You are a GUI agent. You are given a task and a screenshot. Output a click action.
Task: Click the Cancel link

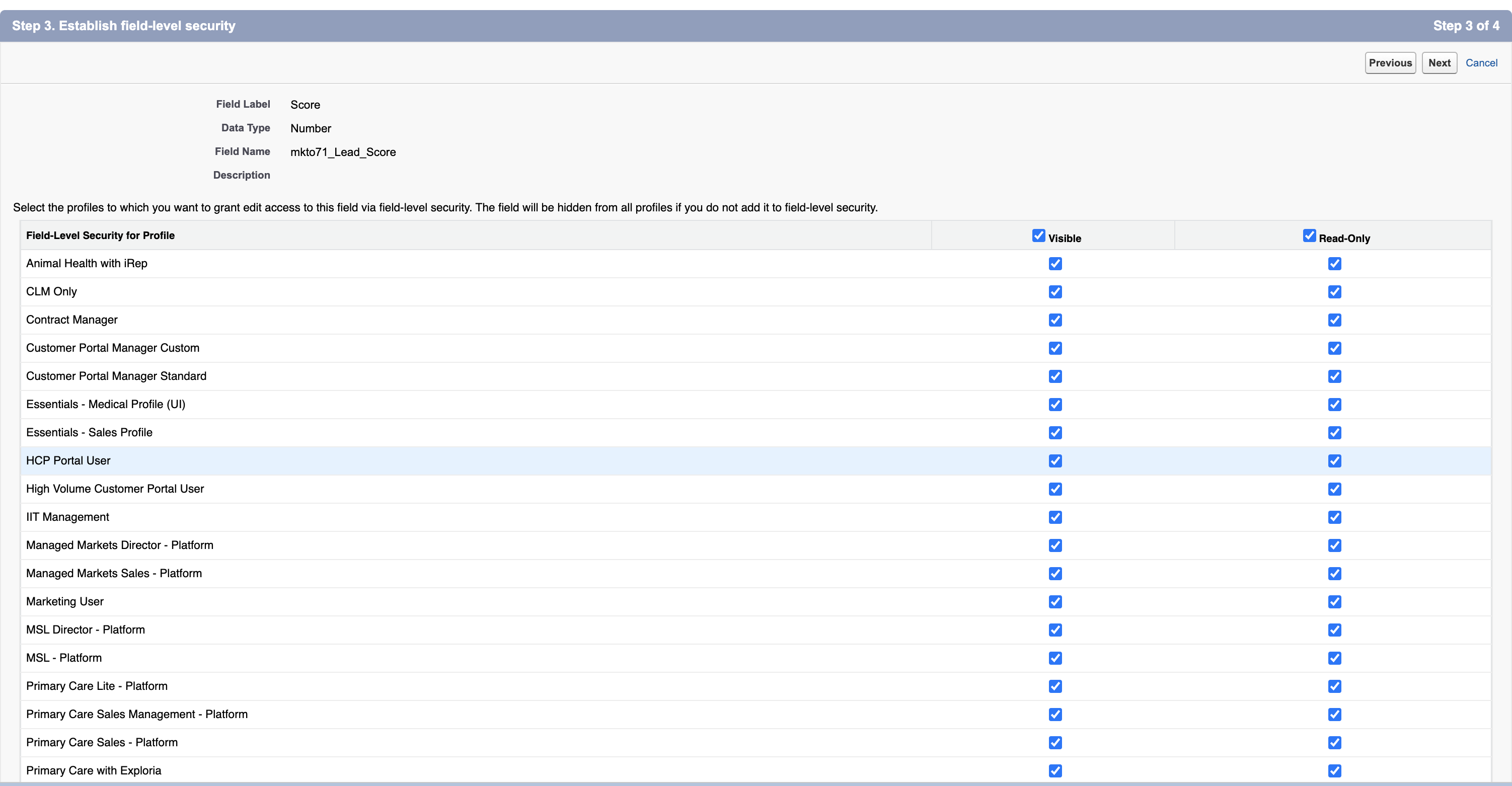[x=1481, y=63]
